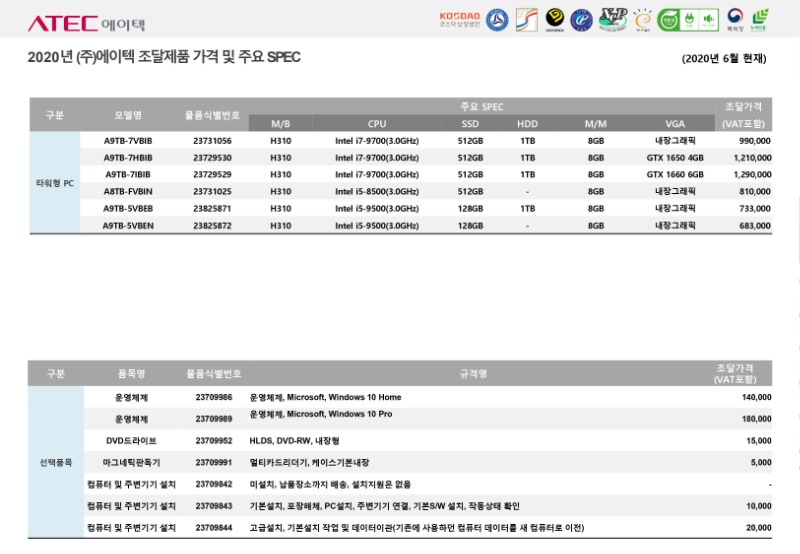Image resolution: width=800 pixels, height=554 pixels.
Task: Click the green eco-label leaf mark
Action: [x=668, y=20]
